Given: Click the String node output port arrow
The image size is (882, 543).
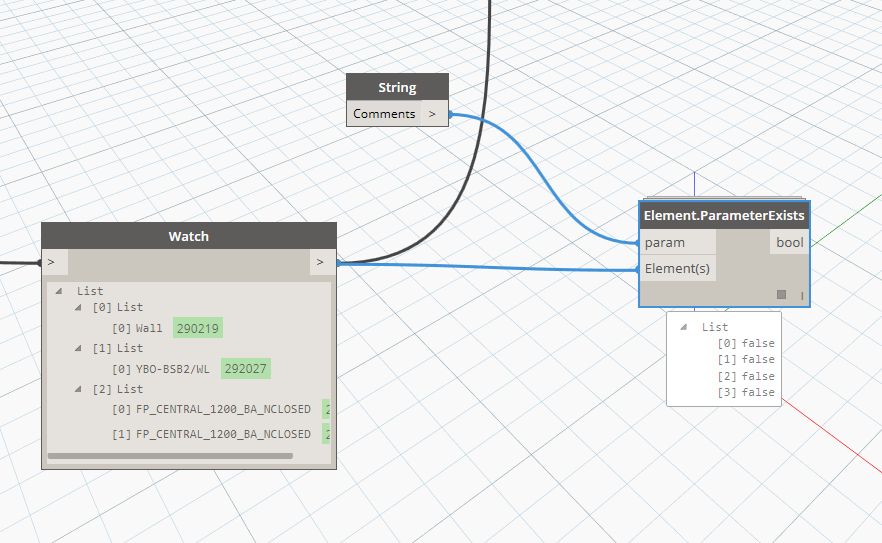Looking at the screenshot, I should coord(432,114).
